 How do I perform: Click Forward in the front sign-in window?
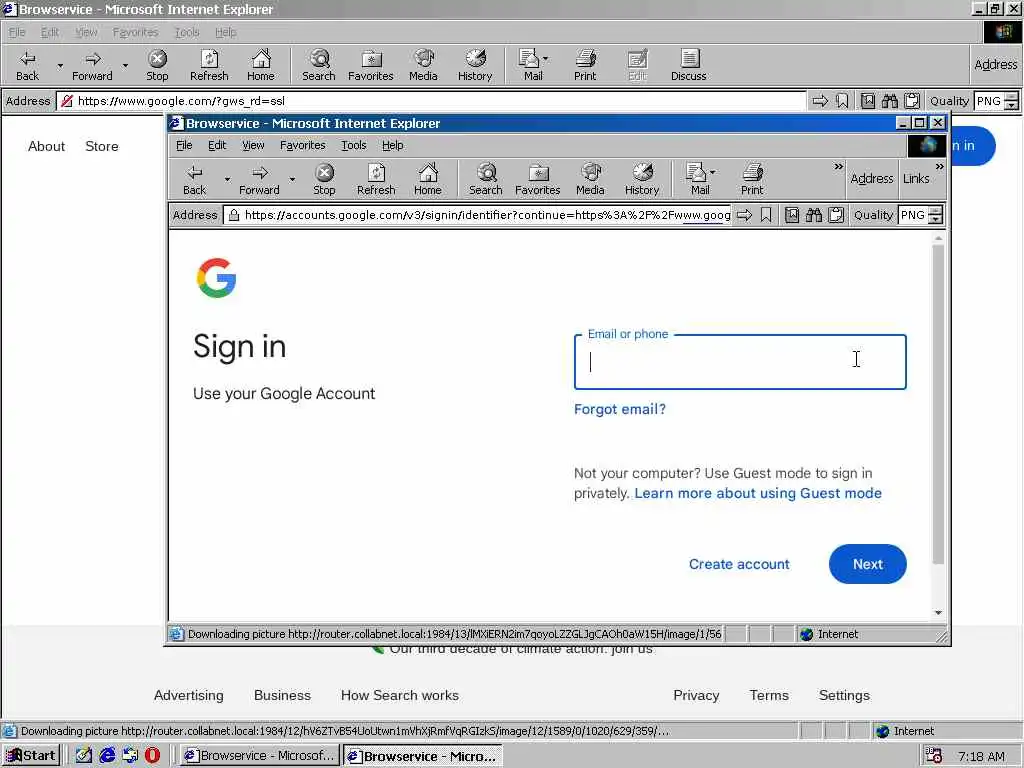click(259, 180)
